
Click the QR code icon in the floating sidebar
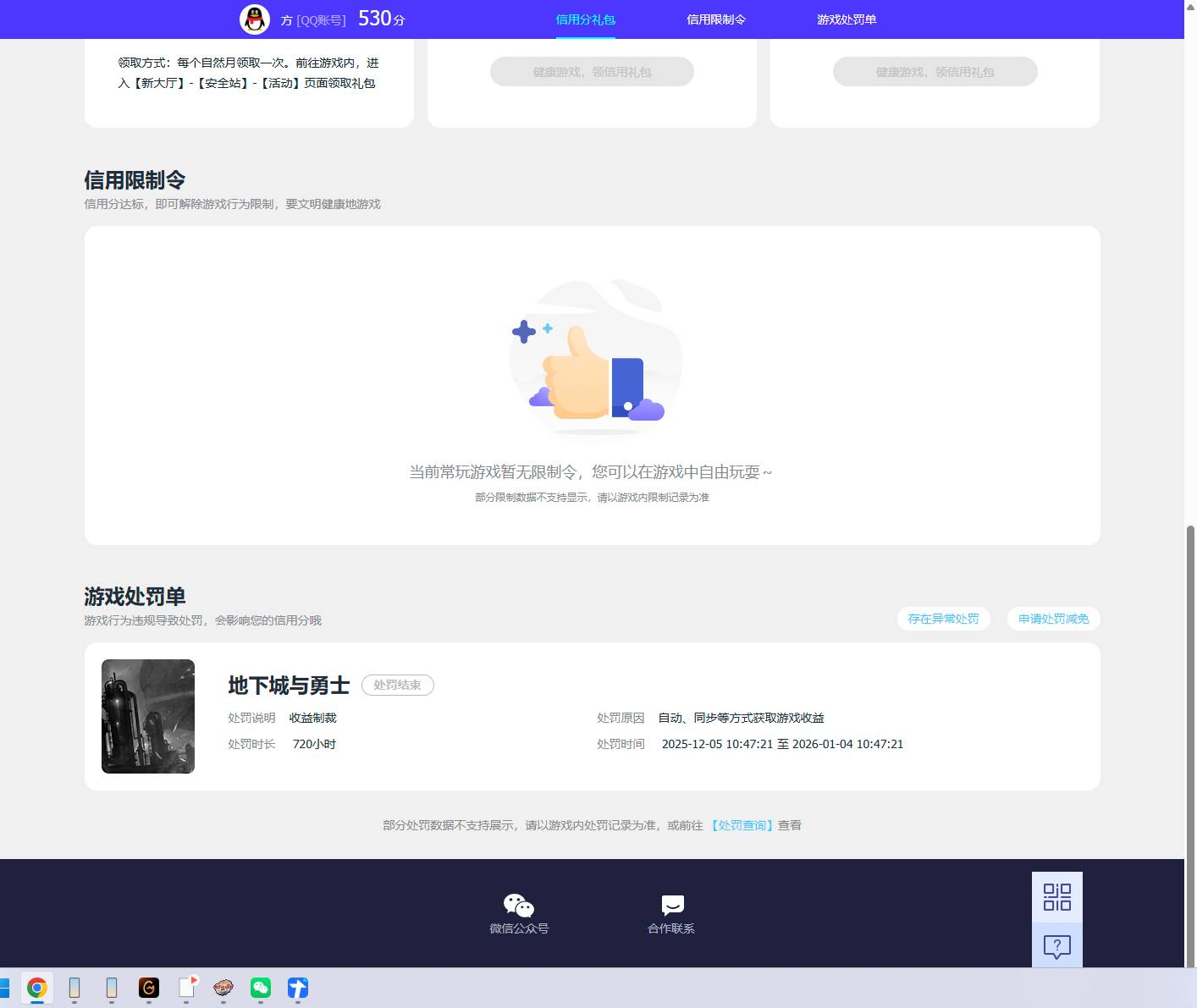coord(1056,895)
